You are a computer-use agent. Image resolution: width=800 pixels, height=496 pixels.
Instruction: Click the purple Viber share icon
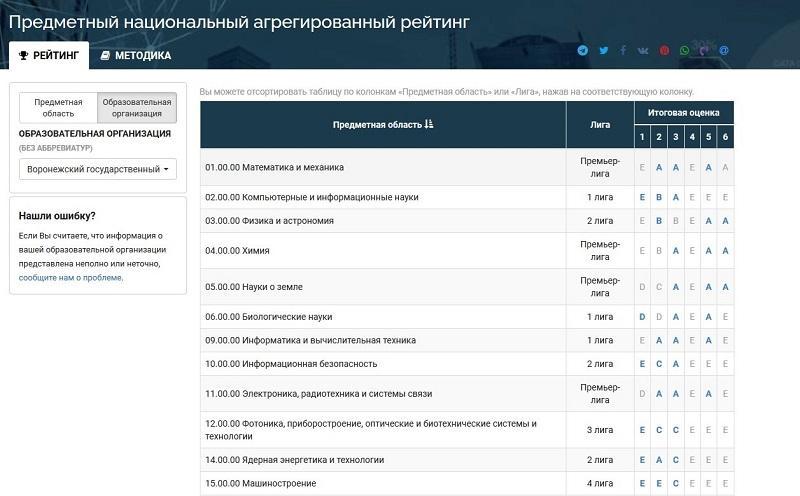pos(704,50)
